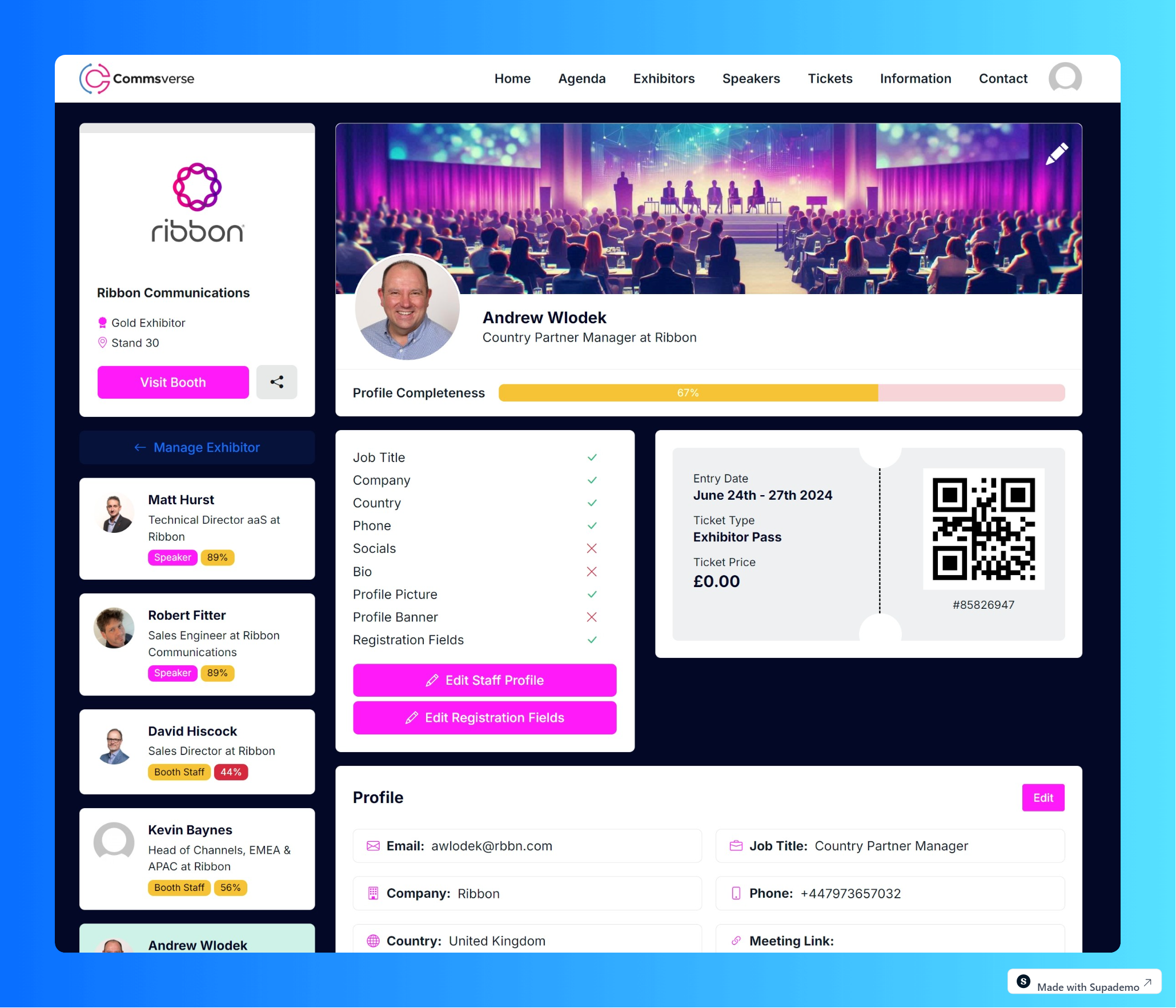Click the Edit Staff Profile button
Screen dimensions: 1176x1008
tap(485, 680)
